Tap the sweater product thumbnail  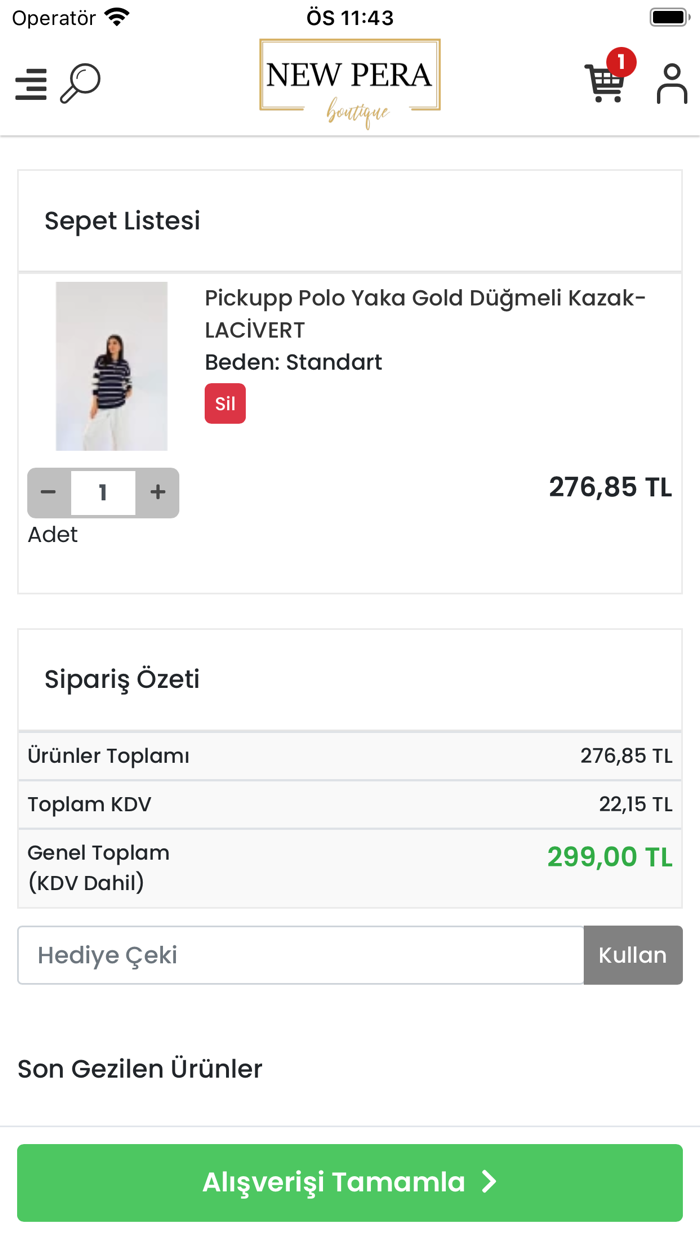click(111, 366)
